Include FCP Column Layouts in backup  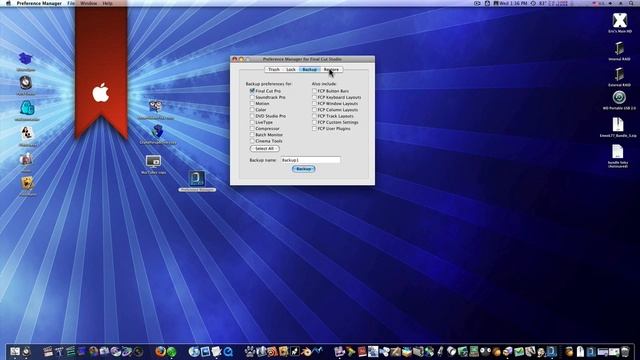314,109
